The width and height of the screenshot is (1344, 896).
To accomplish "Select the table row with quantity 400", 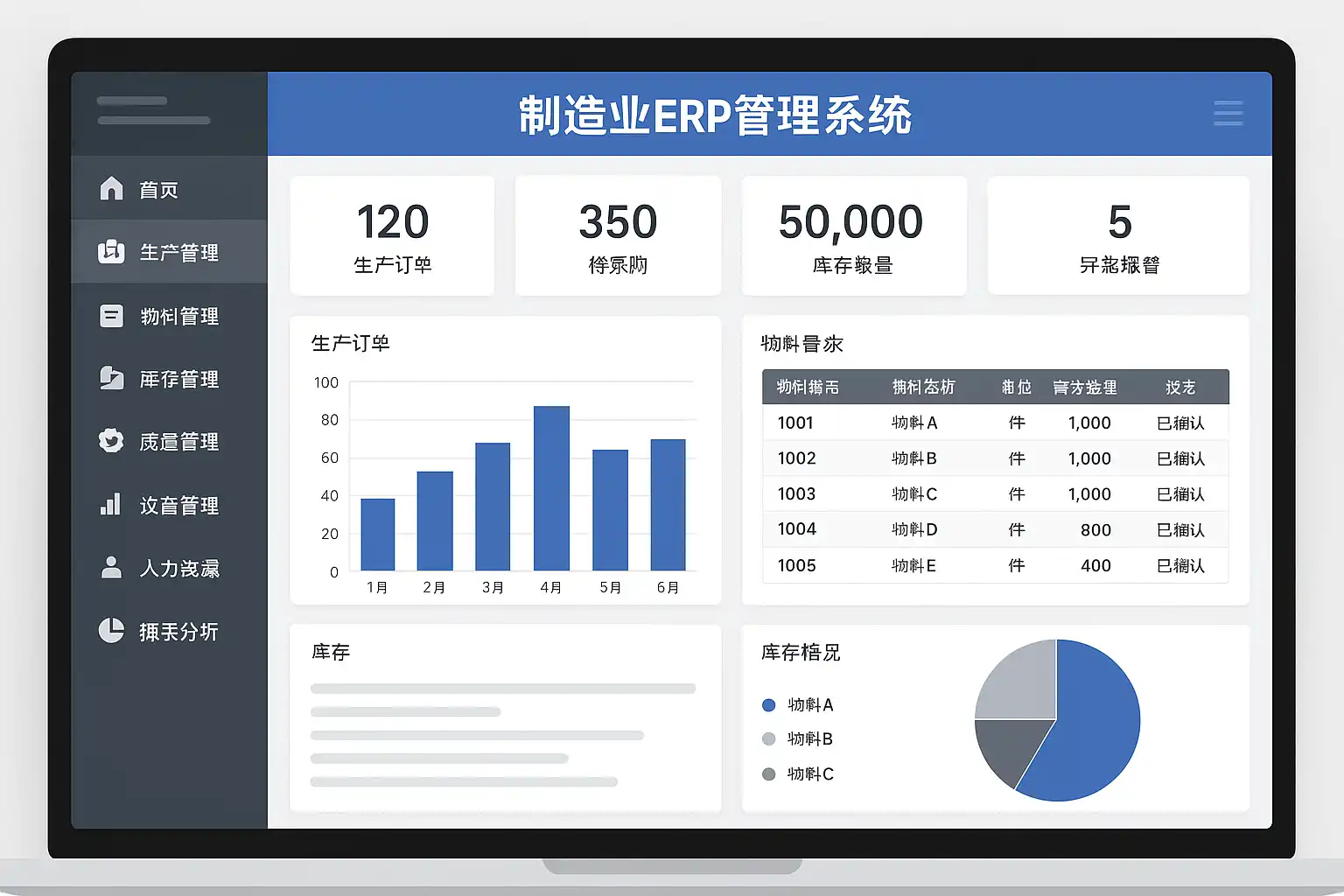I will pos(996,565).
